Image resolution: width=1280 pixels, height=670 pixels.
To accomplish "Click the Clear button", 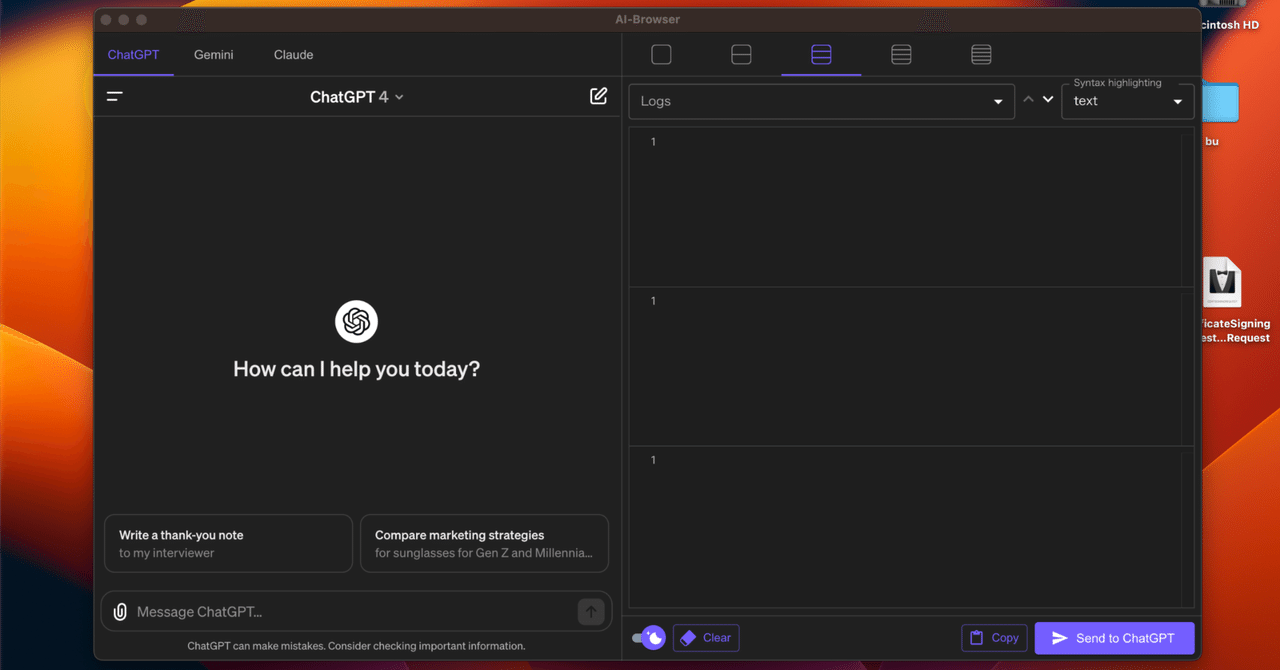I will 706,638.
